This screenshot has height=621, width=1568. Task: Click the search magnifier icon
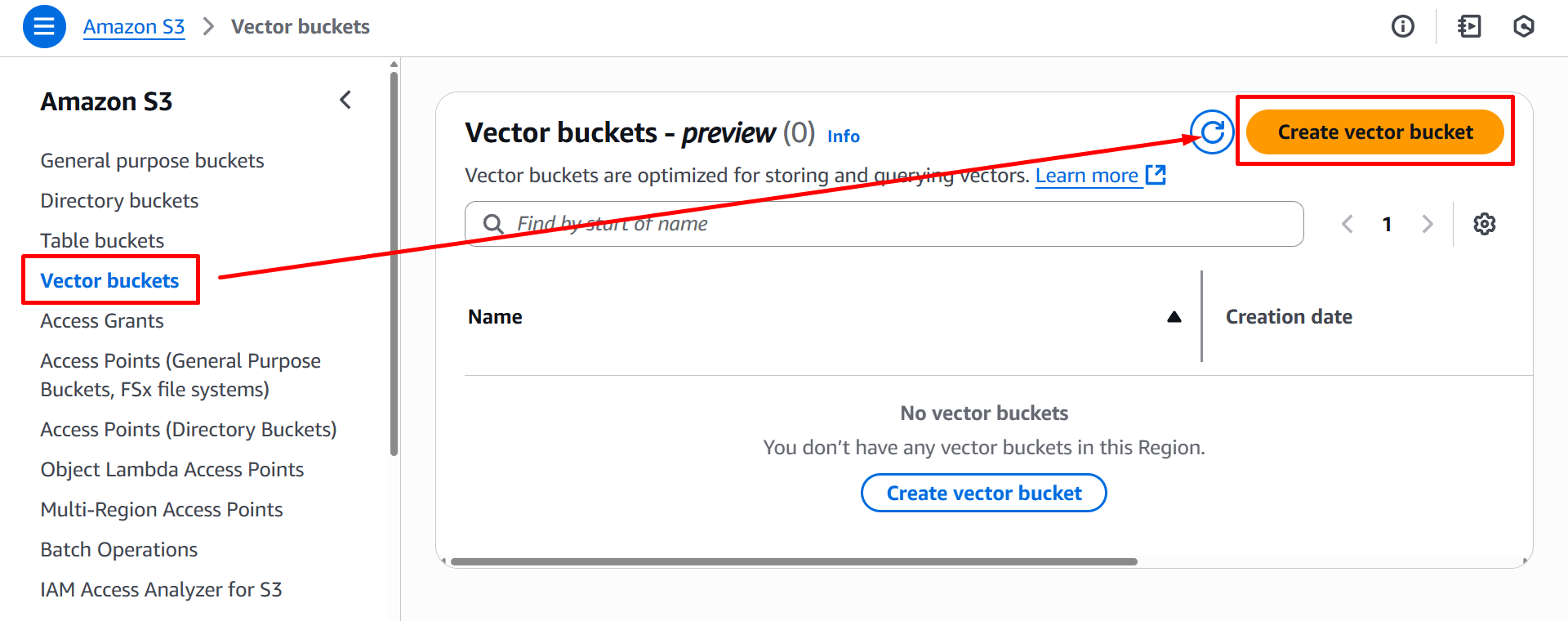point(493,224)
